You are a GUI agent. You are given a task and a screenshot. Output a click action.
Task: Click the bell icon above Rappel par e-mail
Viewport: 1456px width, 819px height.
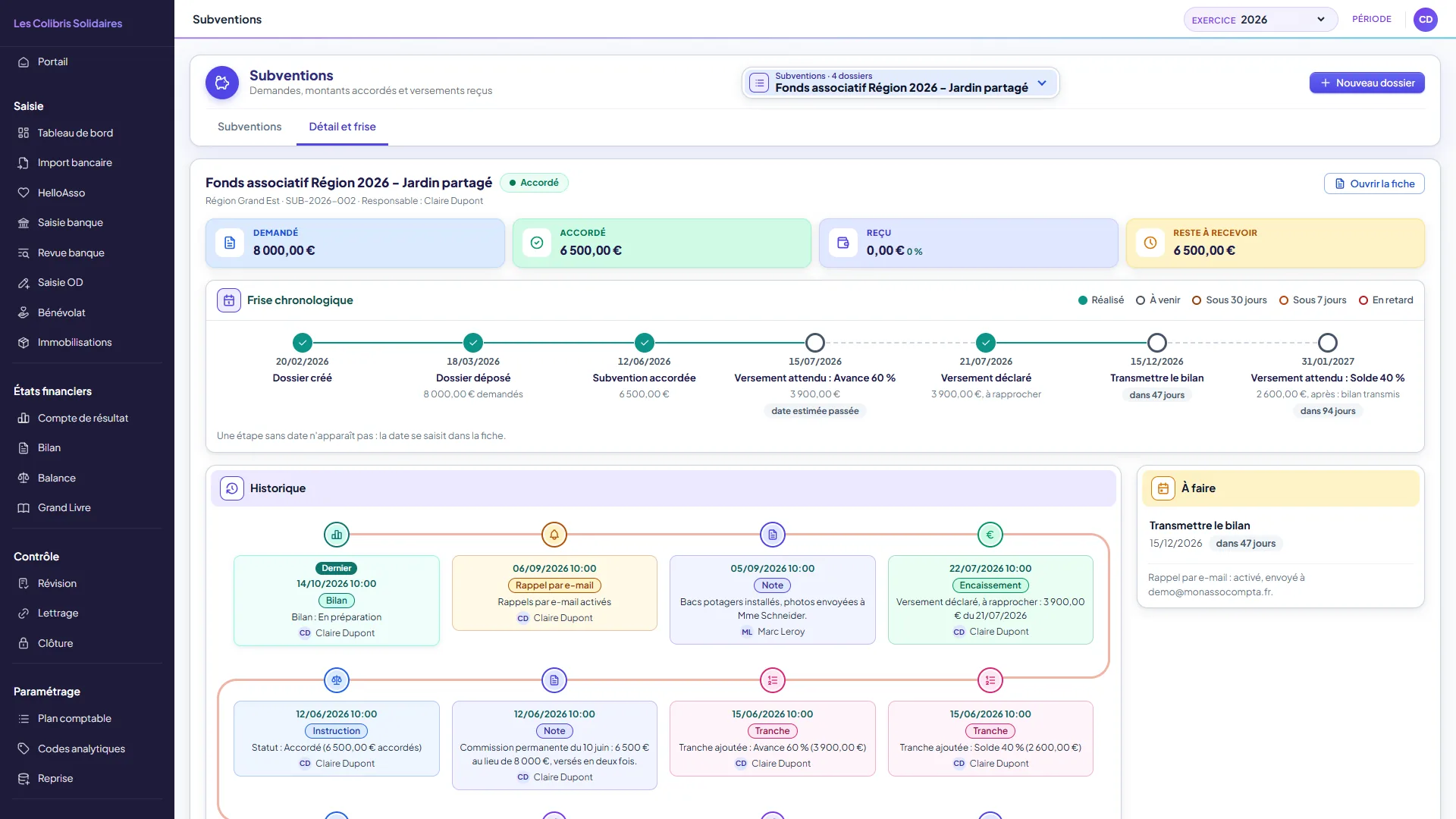554,535
